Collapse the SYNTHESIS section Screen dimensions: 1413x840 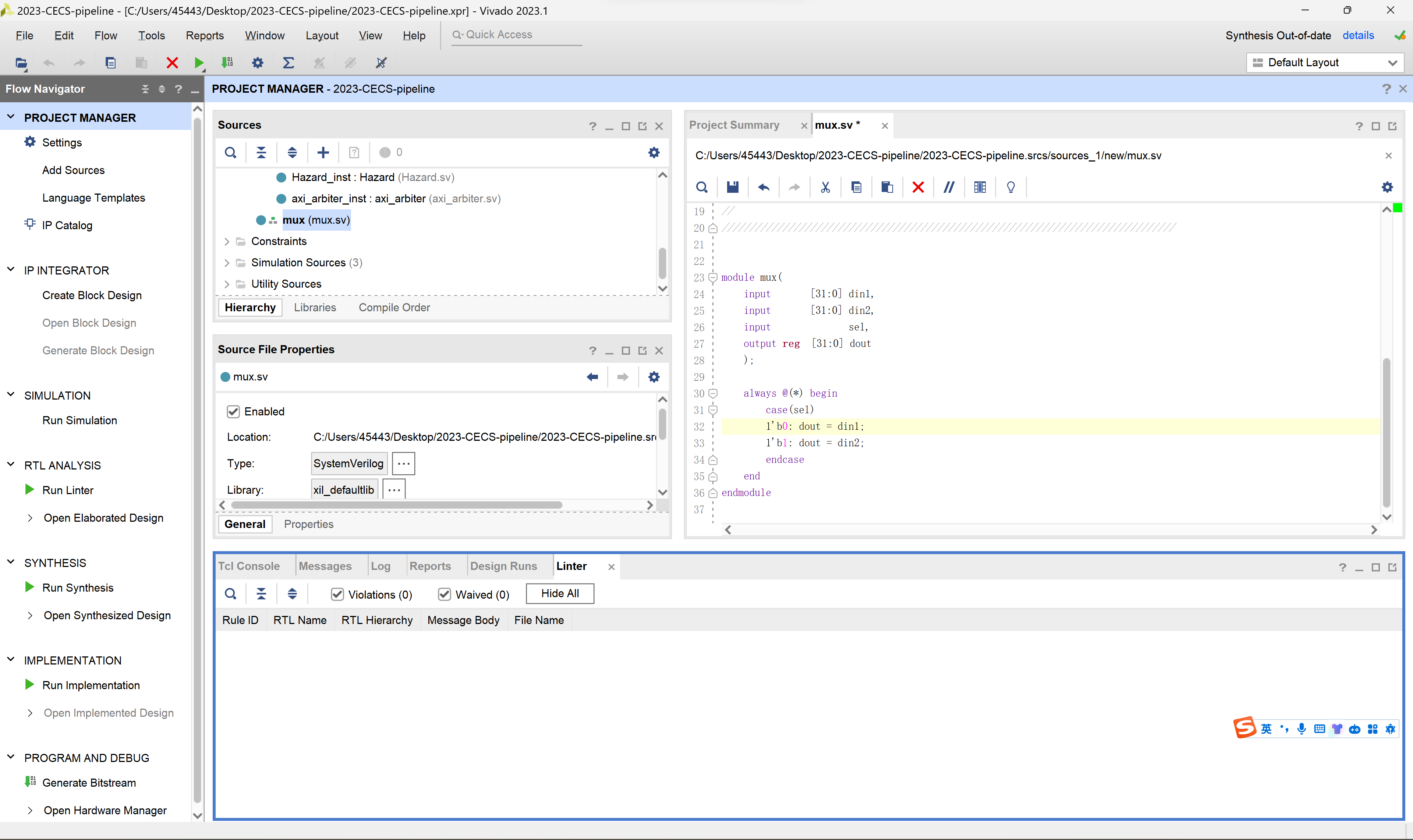pos(11,562)
